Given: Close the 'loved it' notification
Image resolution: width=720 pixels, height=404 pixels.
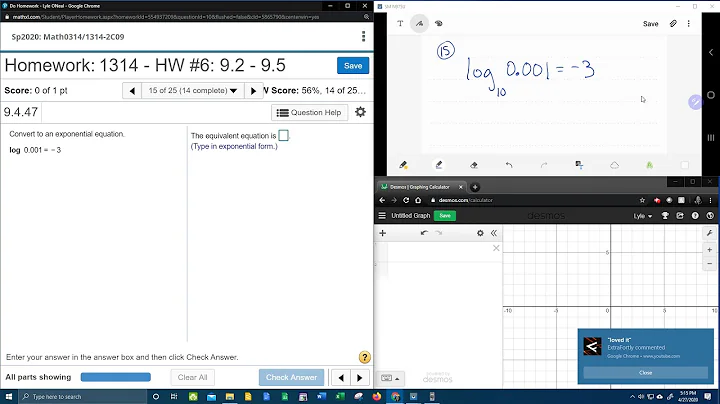Looking at the screenshot, I should tap(645, 372).
